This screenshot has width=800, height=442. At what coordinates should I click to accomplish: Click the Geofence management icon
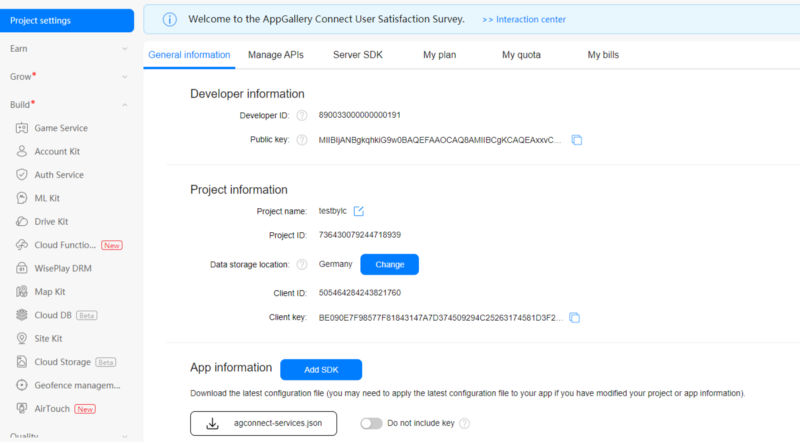(21, 385)
